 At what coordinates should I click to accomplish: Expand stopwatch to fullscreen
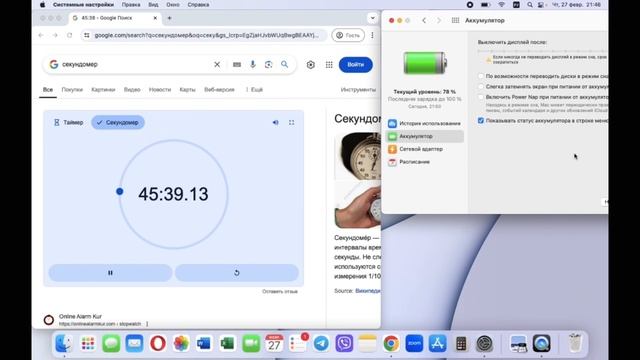point(291,122)
